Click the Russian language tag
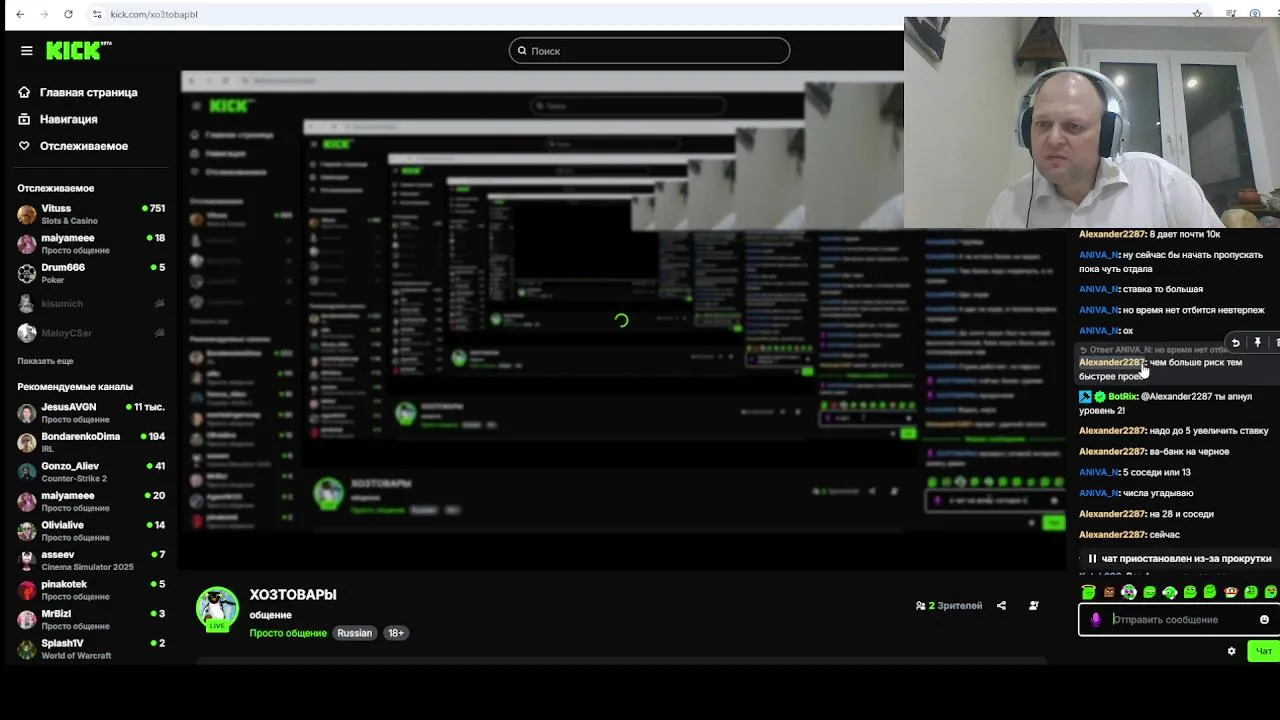Viewport: 1280px width, 720px height. [x=354, y=633]
